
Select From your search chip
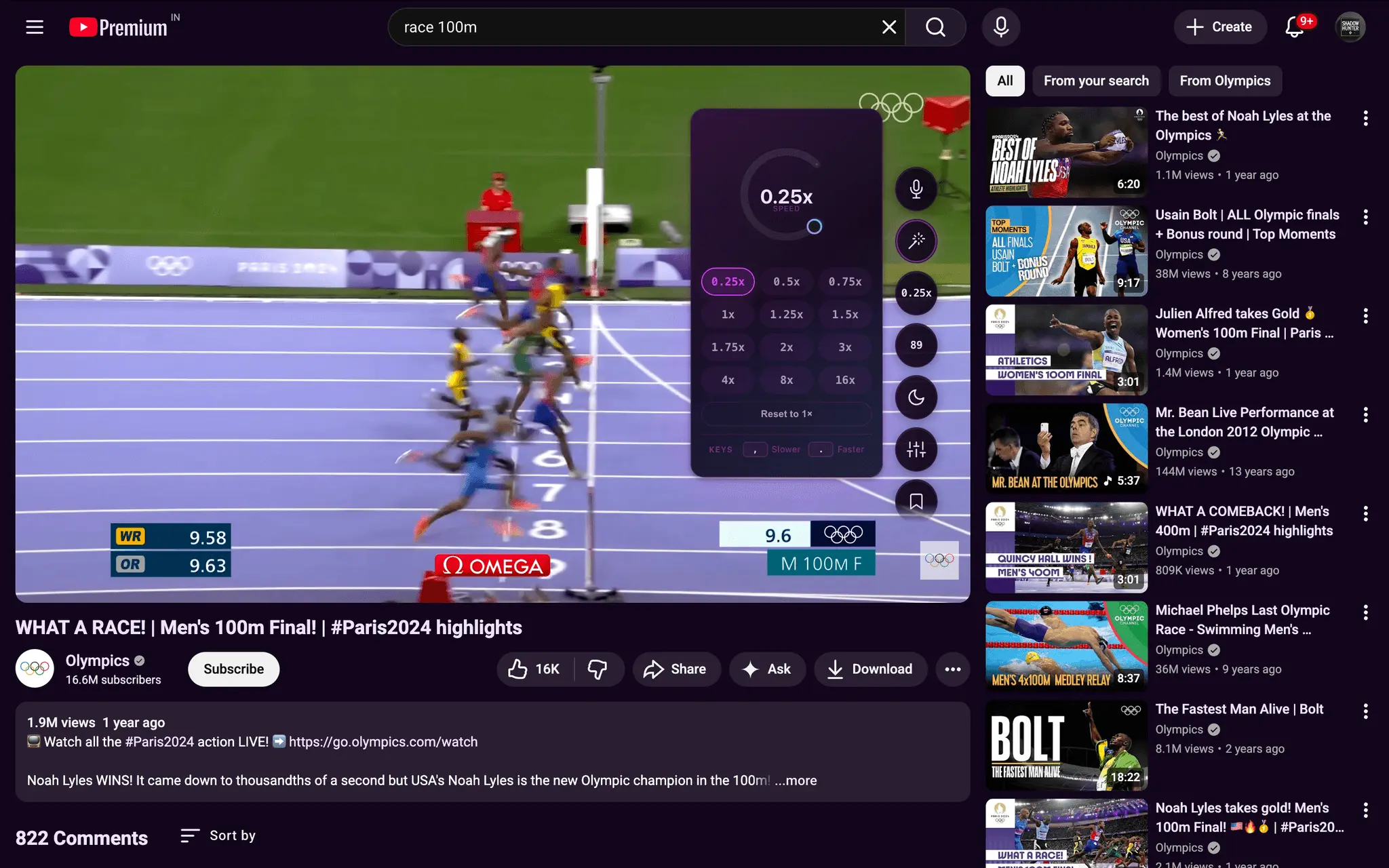click(1096, 81)
